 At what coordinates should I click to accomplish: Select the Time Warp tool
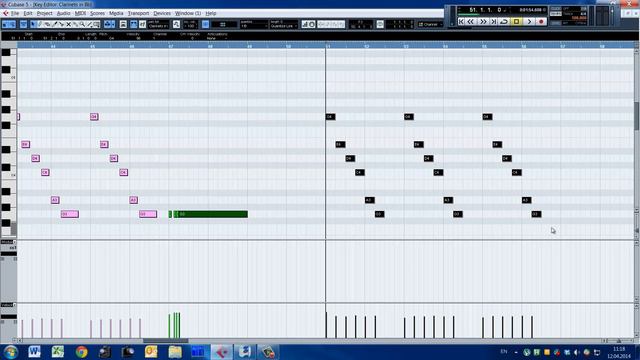96,24
